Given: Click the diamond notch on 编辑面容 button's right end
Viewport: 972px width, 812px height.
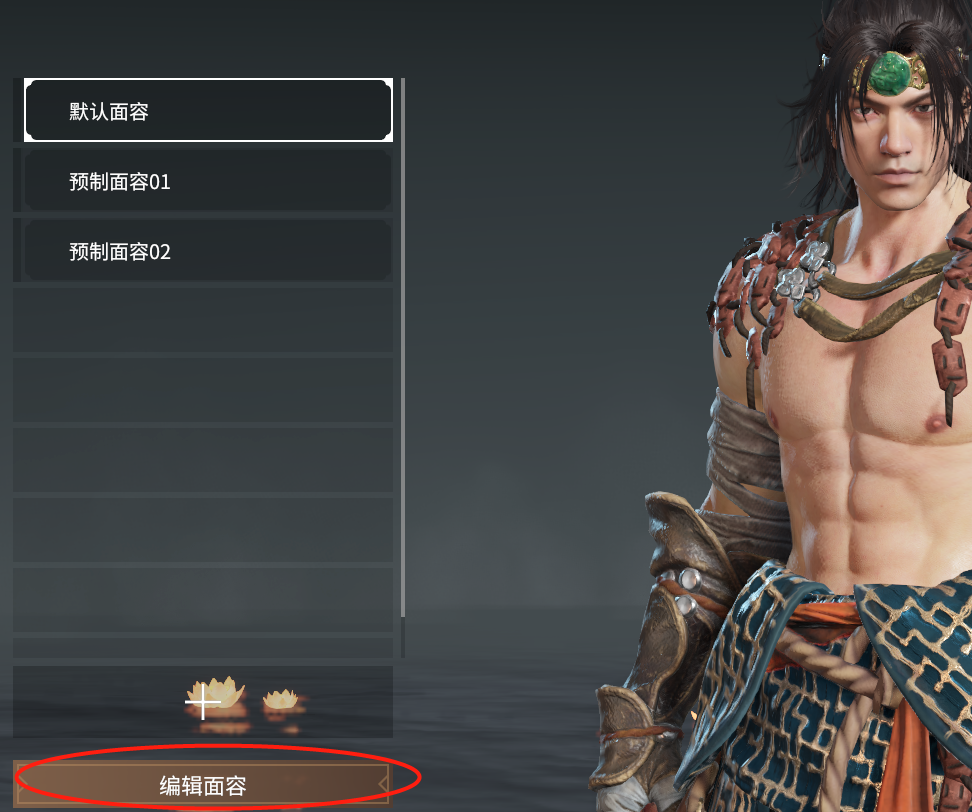Looking at the screenshot, I should click(x=384, y=785).
